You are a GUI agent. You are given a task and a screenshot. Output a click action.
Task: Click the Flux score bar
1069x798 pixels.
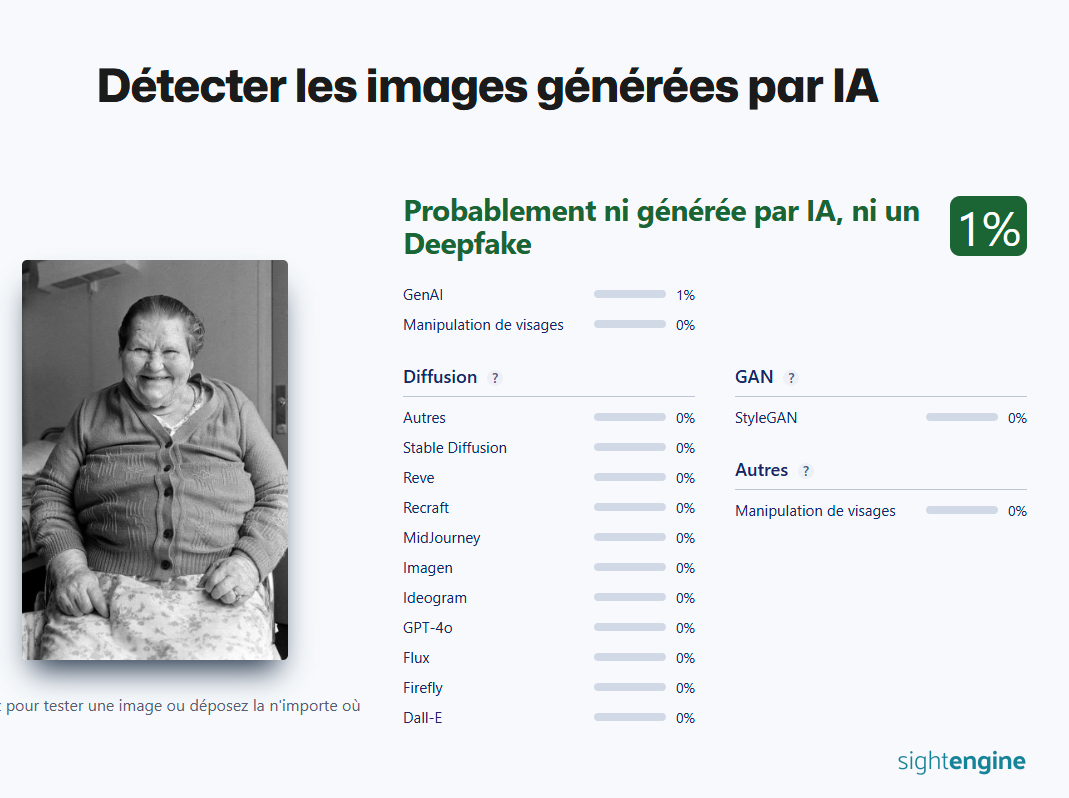pos(629,658)
